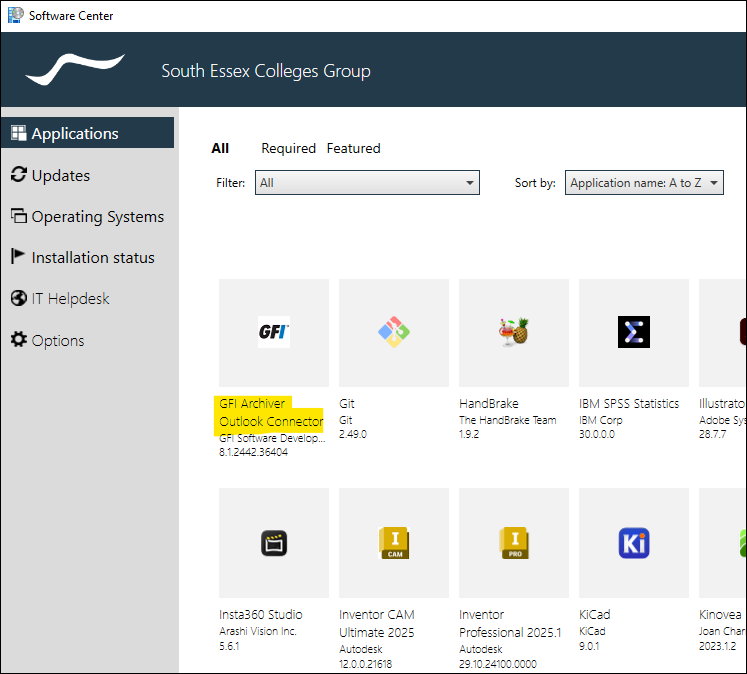Select the HandBrake pineapple icon
The height and width of the screenshot is (674, 747).
(x=514, y=332)
